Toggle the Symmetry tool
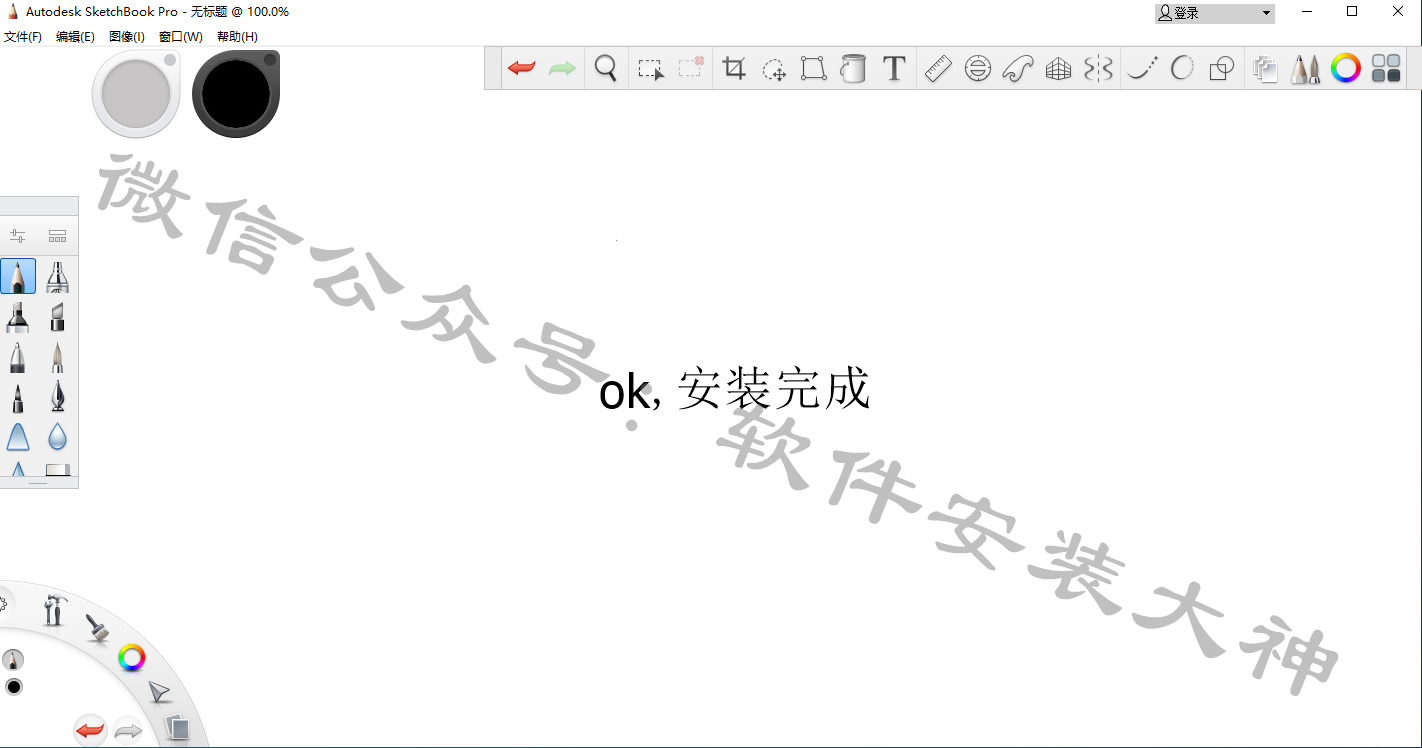 click(x=1098, y=68)
